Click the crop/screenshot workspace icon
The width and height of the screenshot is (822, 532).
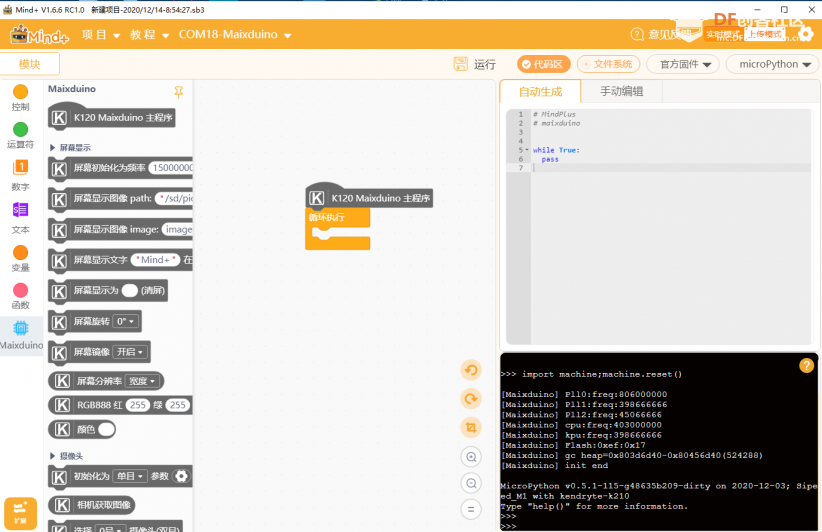471,427
